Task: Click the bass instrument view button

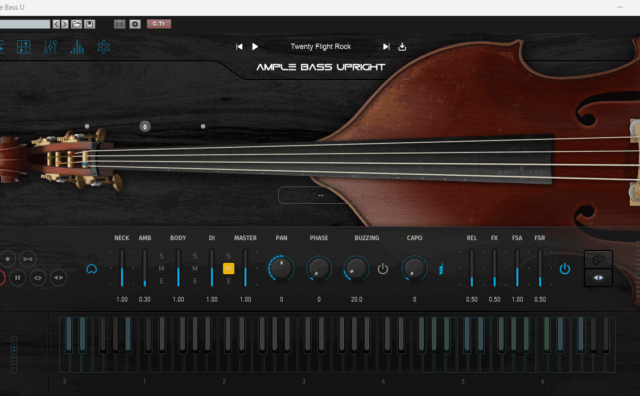Action: (x=598, y=259)
